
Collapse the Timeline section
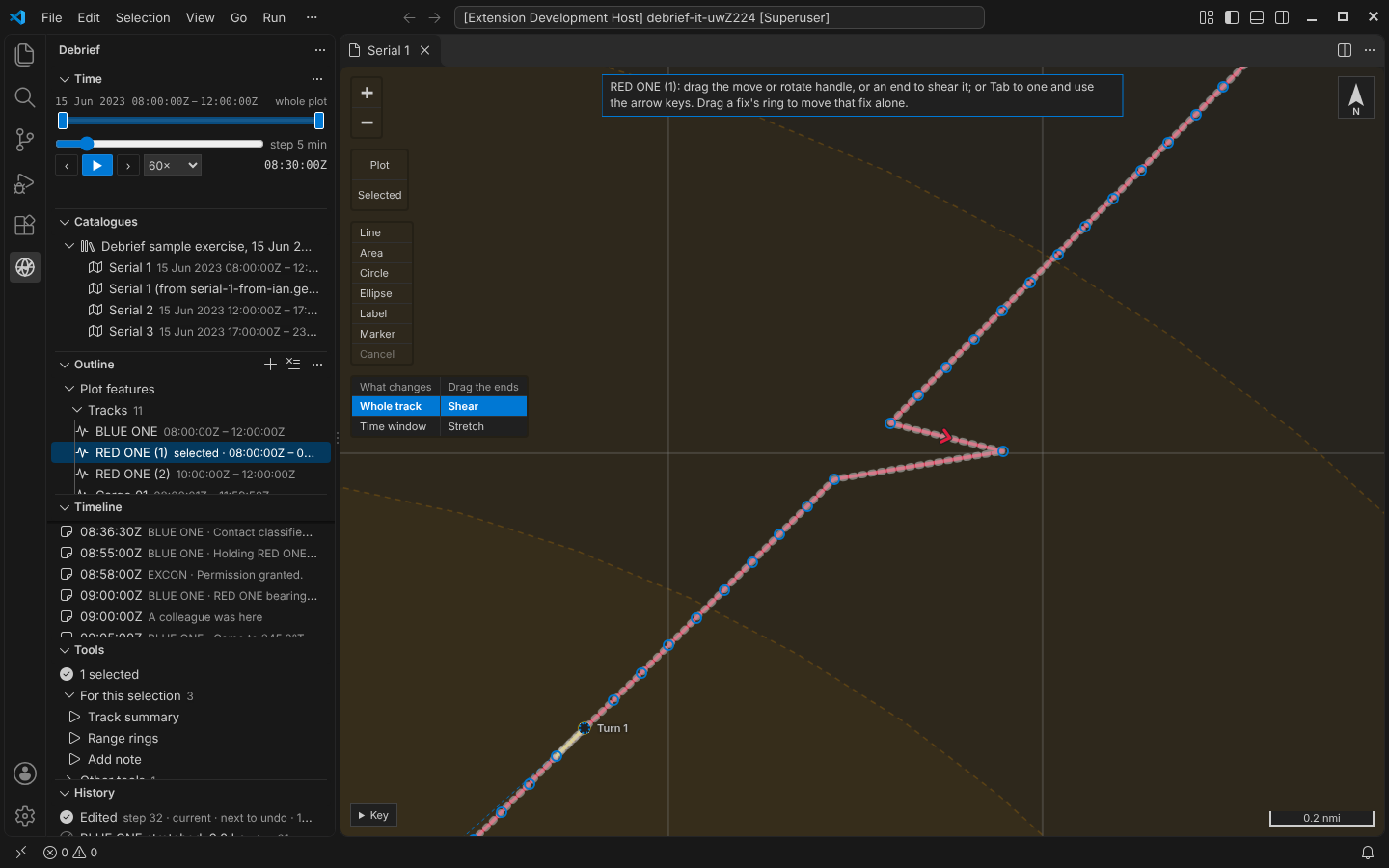click(65, 507)
